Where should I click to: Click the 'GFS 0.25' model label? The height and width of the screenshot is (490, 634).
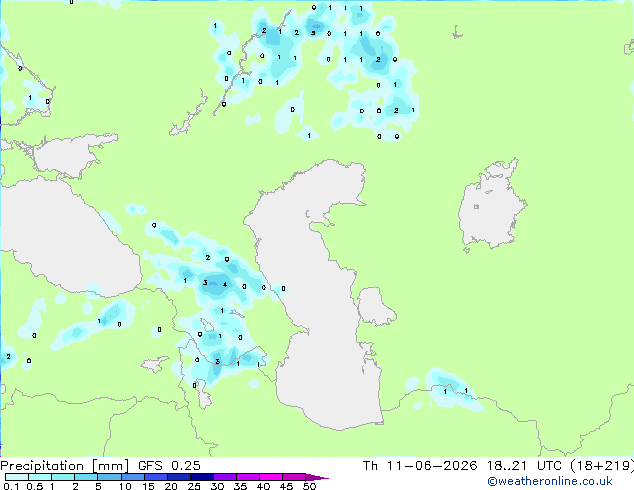[x=169, y=466]
